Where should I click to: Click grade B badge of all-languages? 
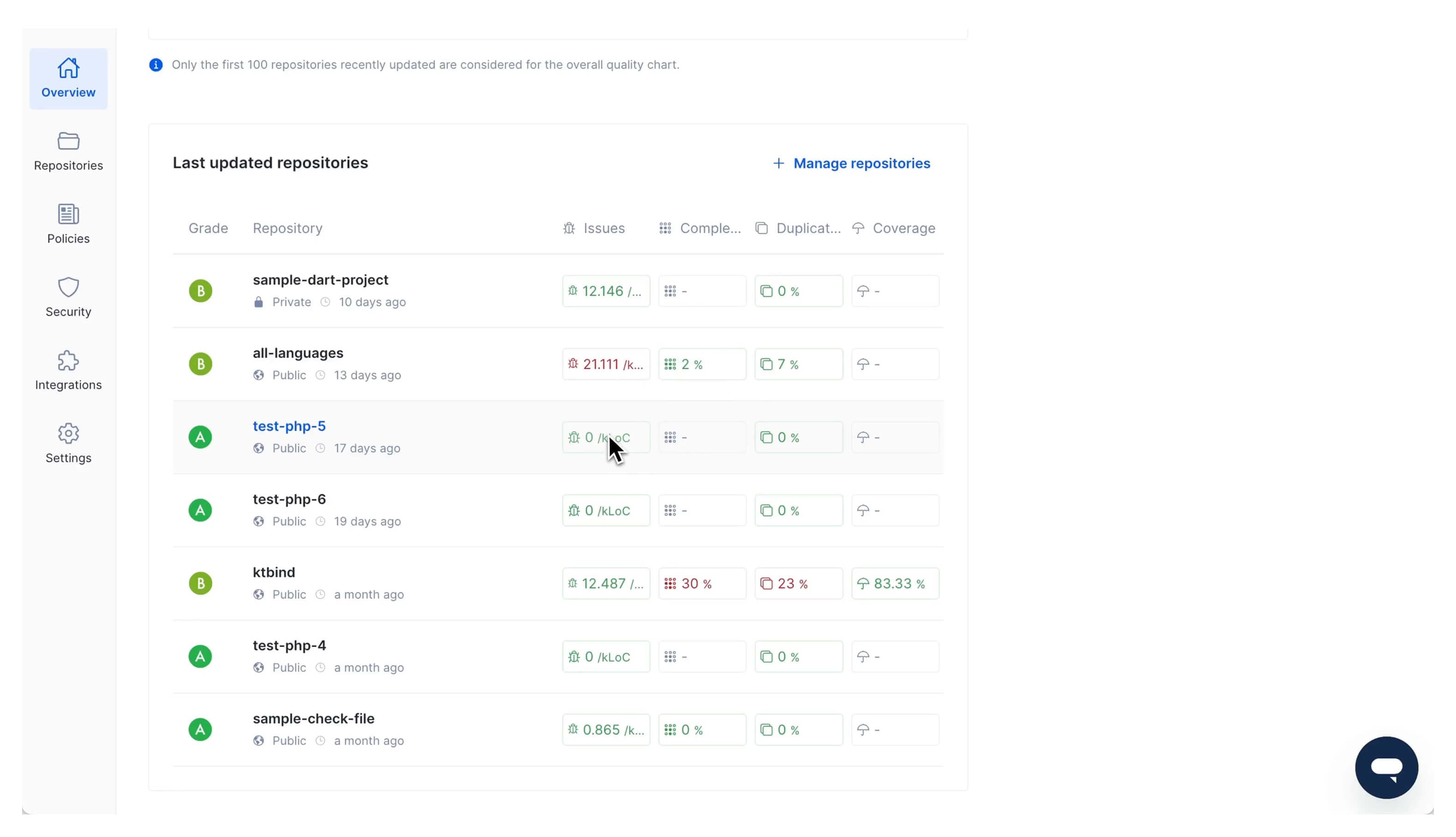(200, 364)
